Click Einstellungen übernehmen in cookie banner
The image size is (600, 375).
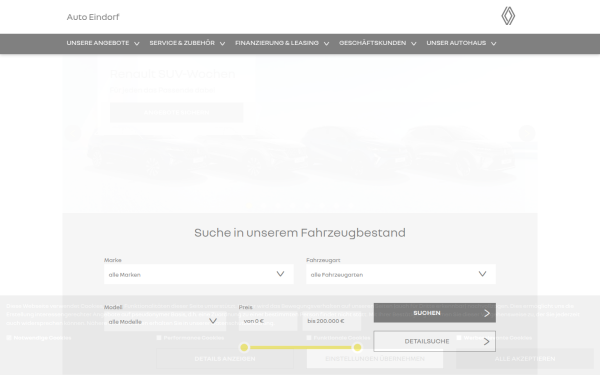(375, 359)
